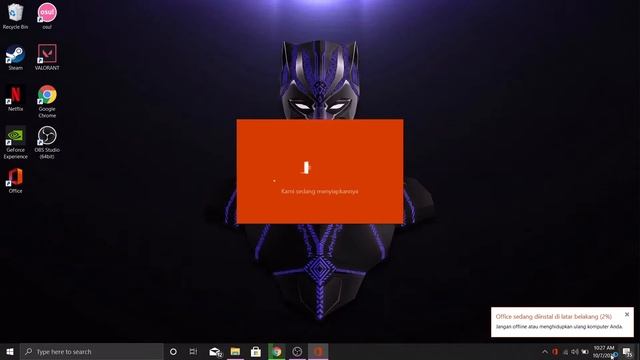
Task: Select the GeForce Experience desktop shortcut
Action: [x=15, y=142]
